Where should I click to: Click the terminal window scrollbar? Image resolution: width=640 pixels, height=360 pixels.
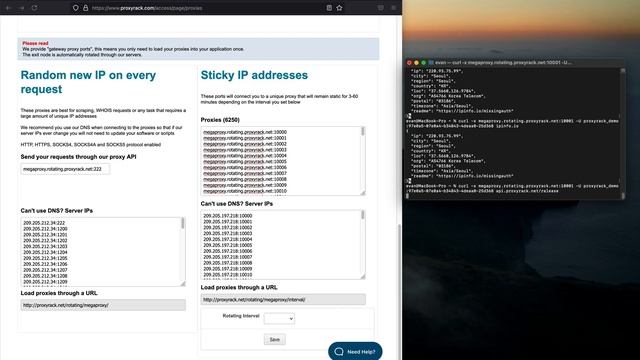tap(623, 133)
